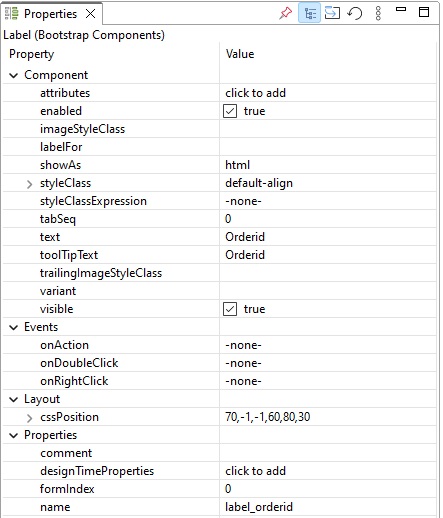Pin the Properties view to selection

point(285,13)
